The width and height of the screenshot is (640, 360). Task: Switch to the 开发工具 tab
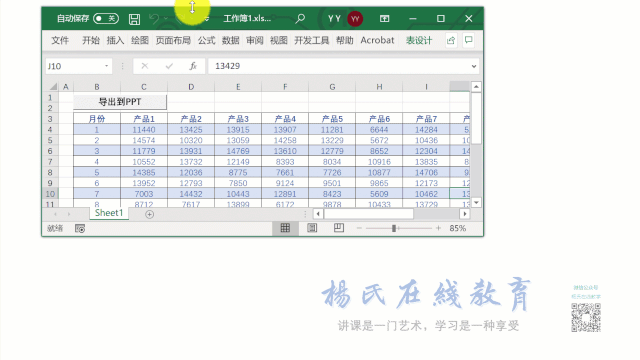(311, 40)
